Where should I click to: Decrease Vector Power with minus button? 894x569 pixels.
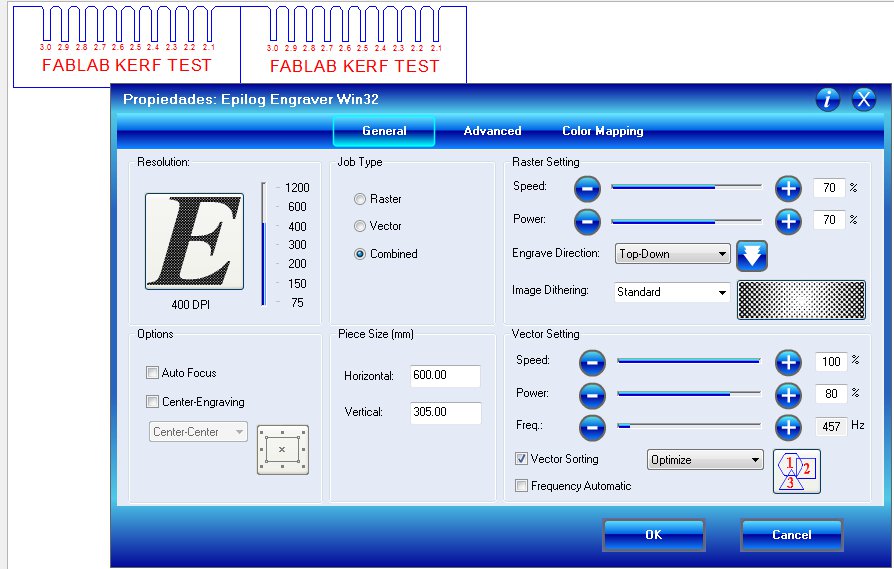tap(592, 395)
